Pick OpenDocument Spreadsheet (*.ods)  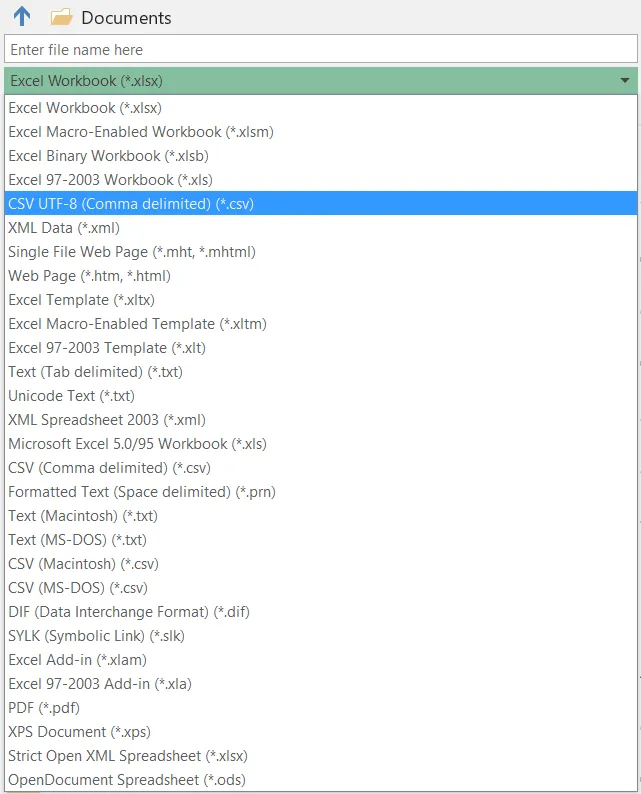[x=320, y=780]
